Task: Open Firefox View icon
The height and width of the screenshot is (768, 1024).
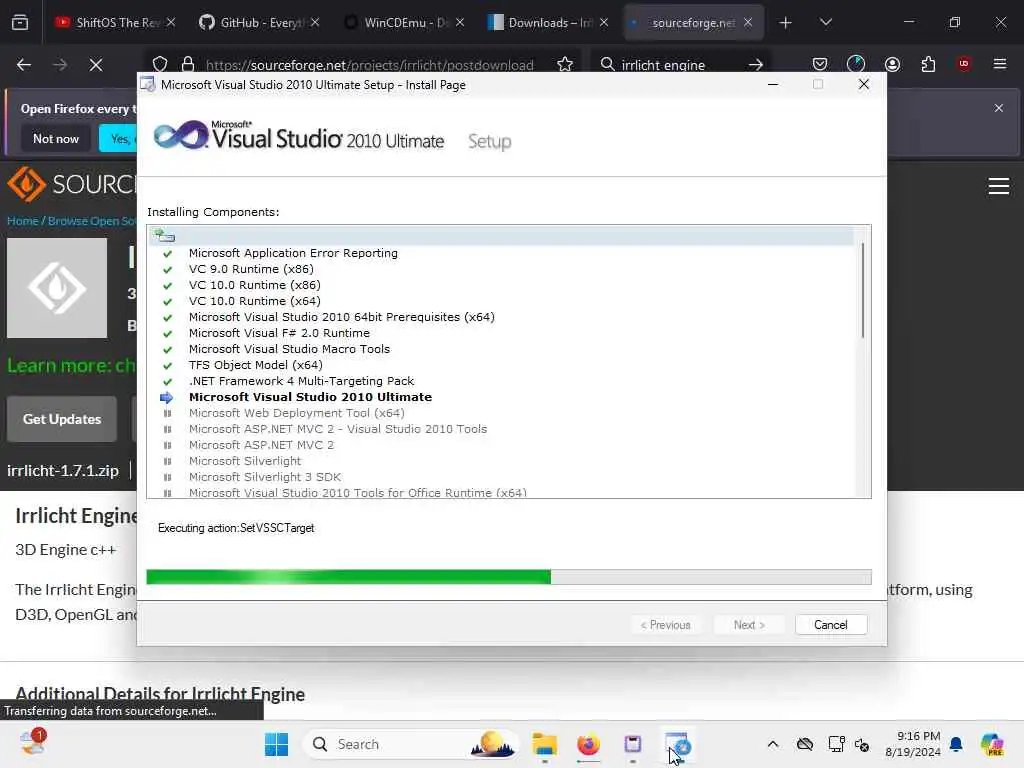Action: coord(20,23)
